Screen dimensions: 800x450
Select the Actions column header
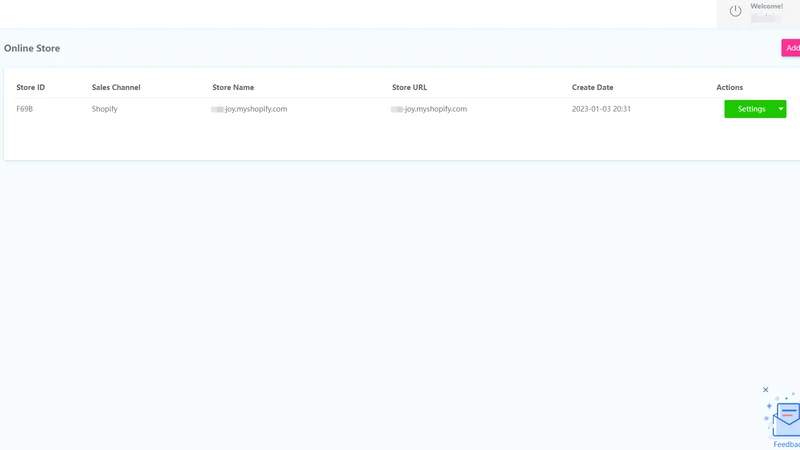click(730, 87)
